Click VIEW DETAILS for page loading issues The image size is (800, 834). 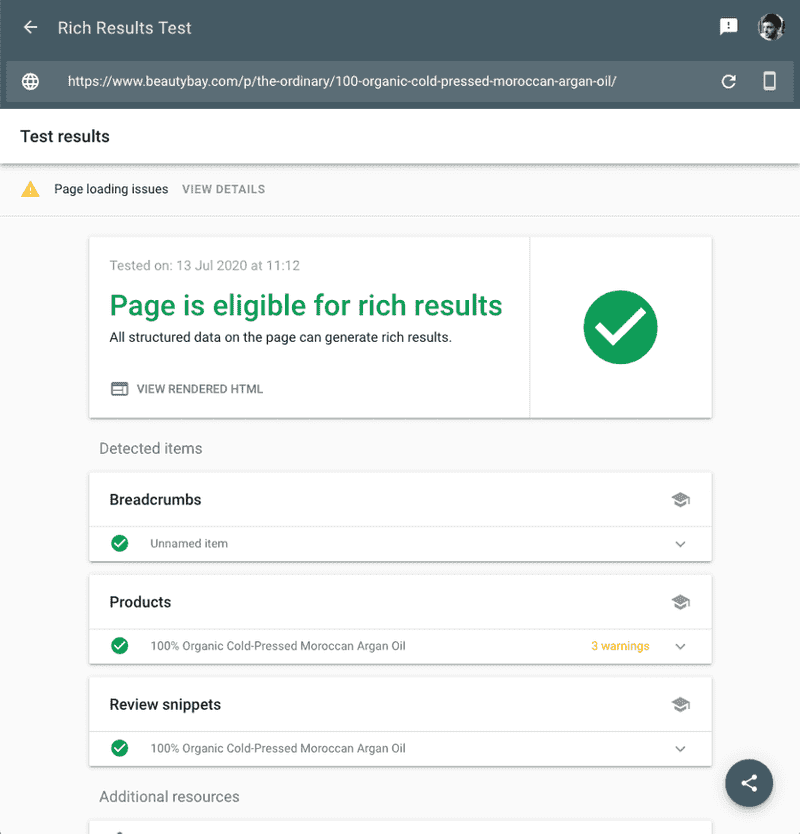[223, 189]
